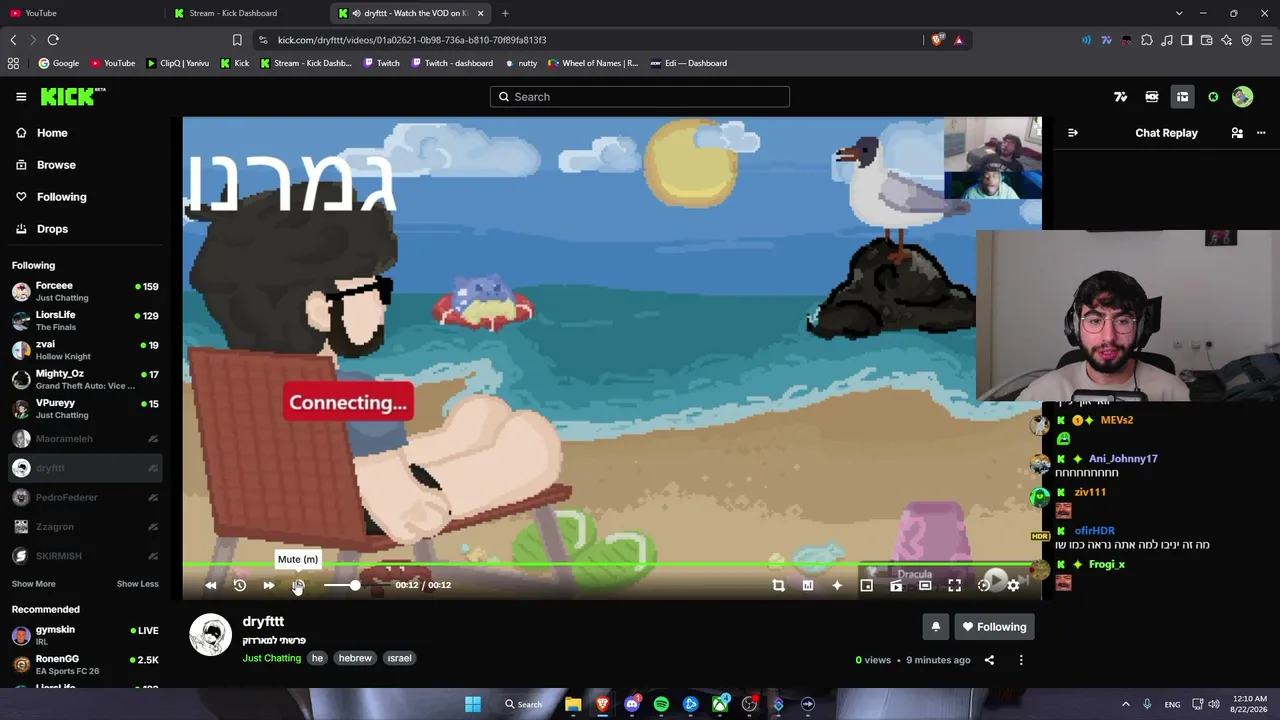
Task: Open a new browser tab
Action: [x=505, y=13]
